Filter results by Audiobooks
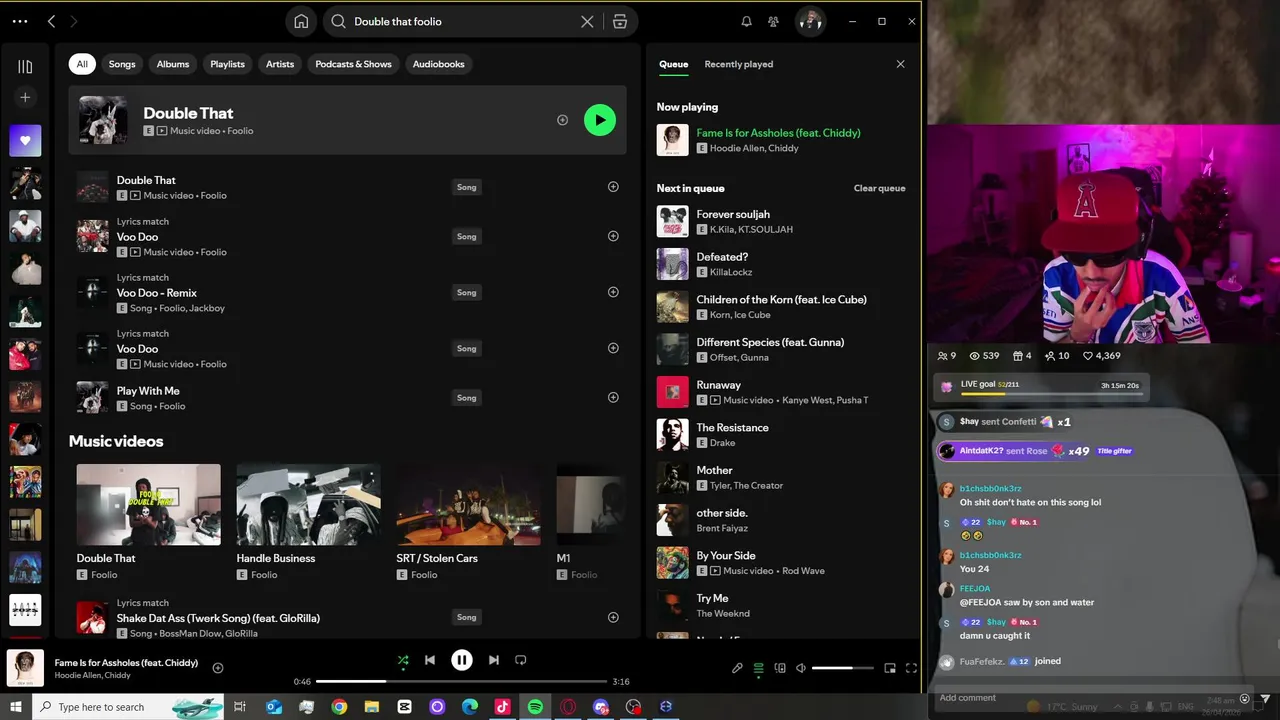The image size is (1280, 720). coord(439,64)
